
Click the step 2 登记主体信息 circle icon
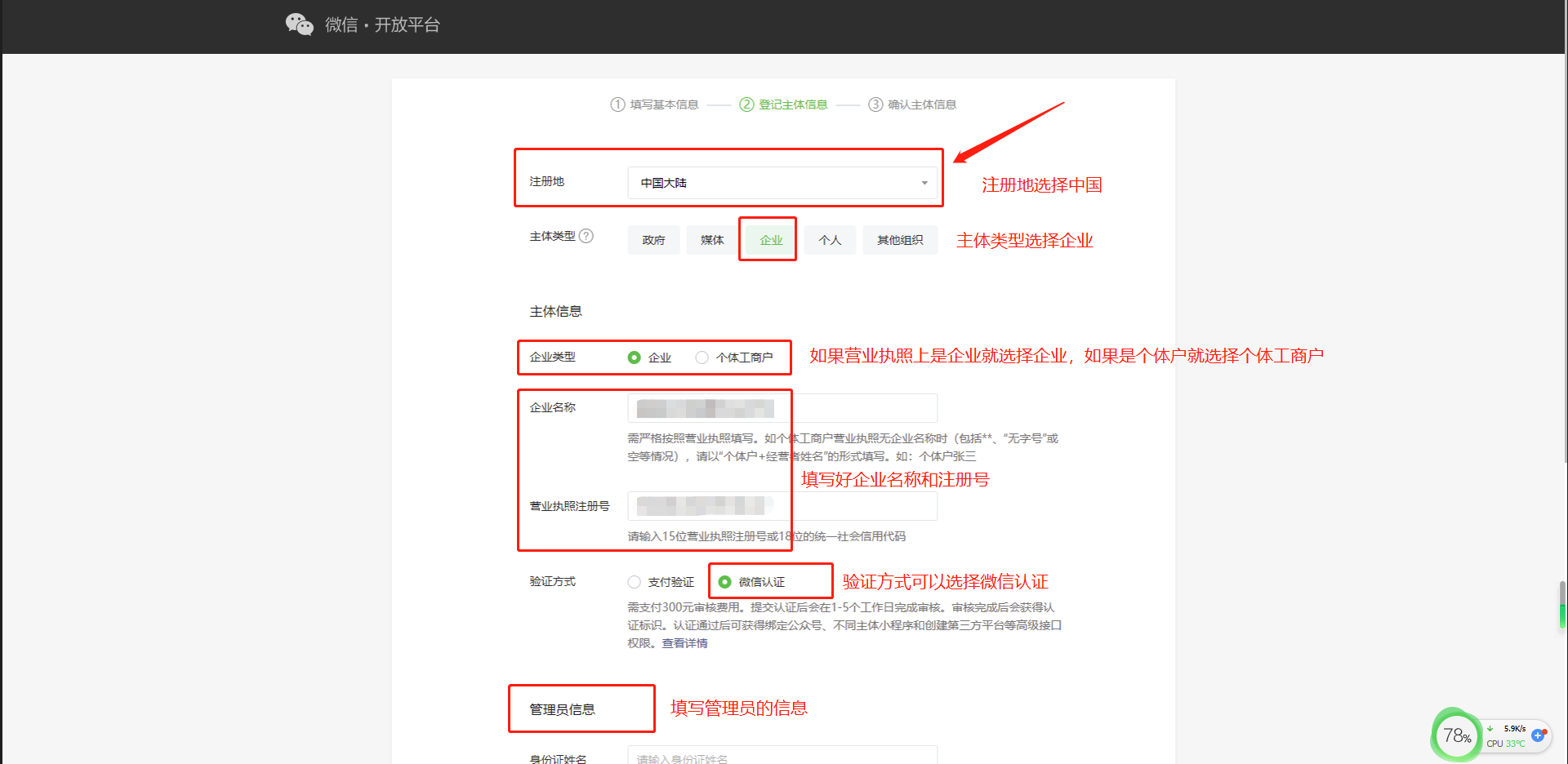[746, 104]
